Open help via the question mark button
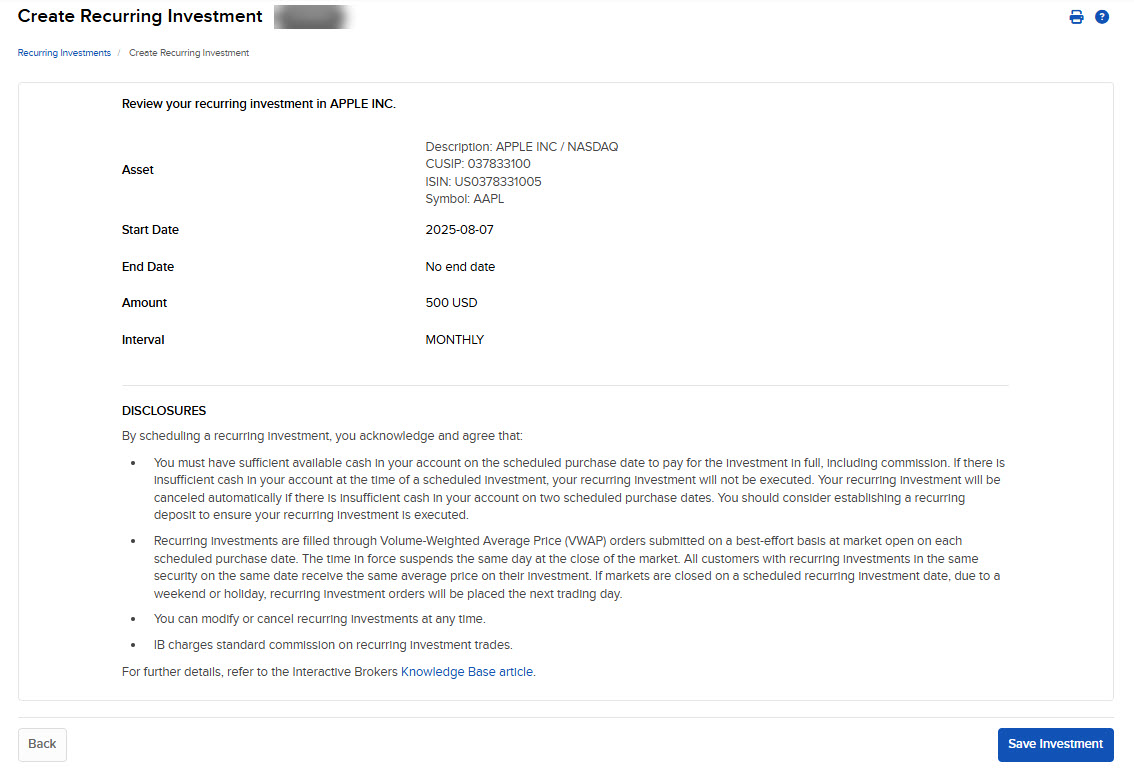The height and width of the screenshot is (776, 1134). click(x=1102, y=16)
